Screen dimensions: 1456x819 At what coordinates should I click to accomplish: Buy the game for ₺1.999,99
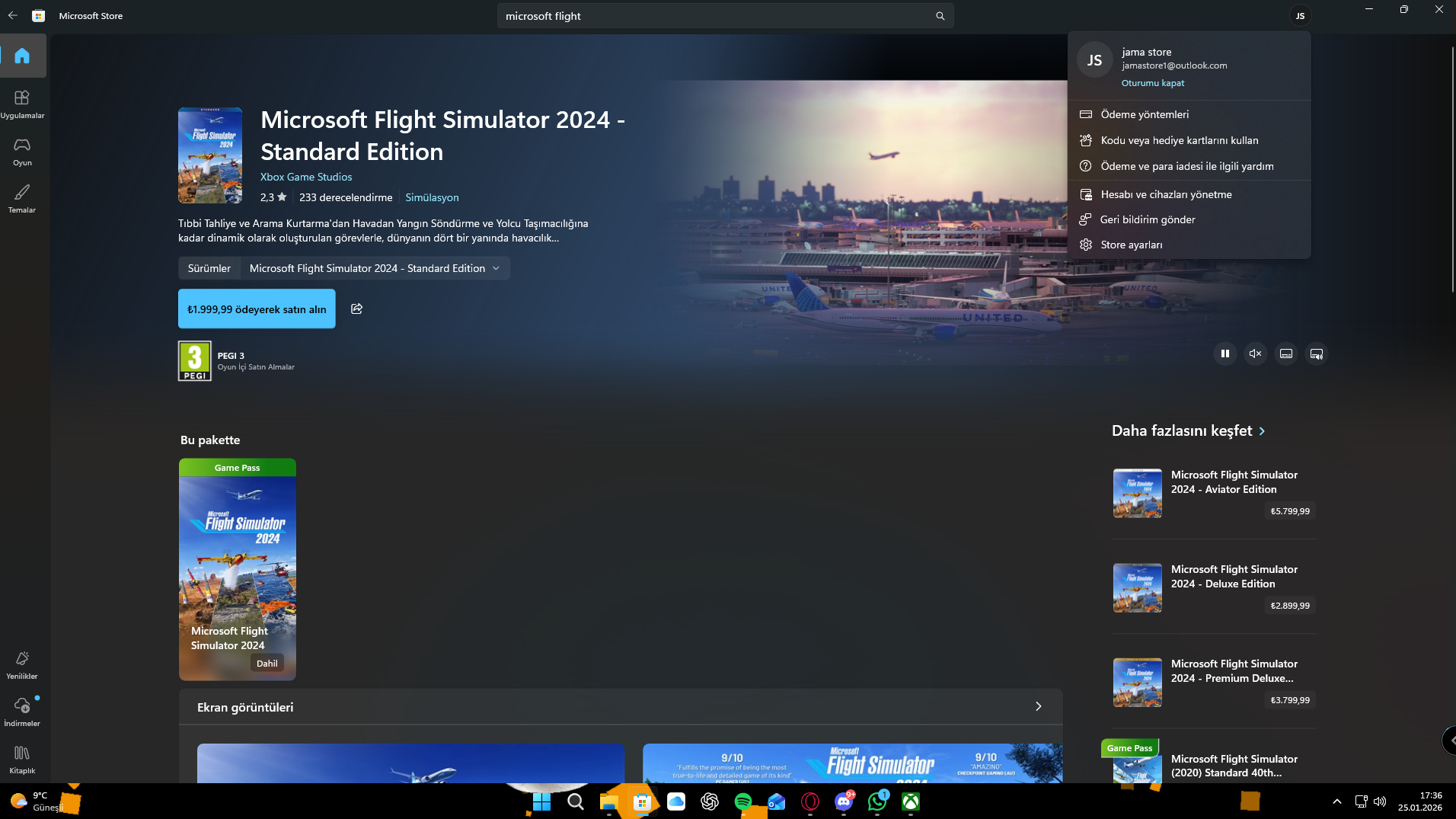[x=257, y=309]
